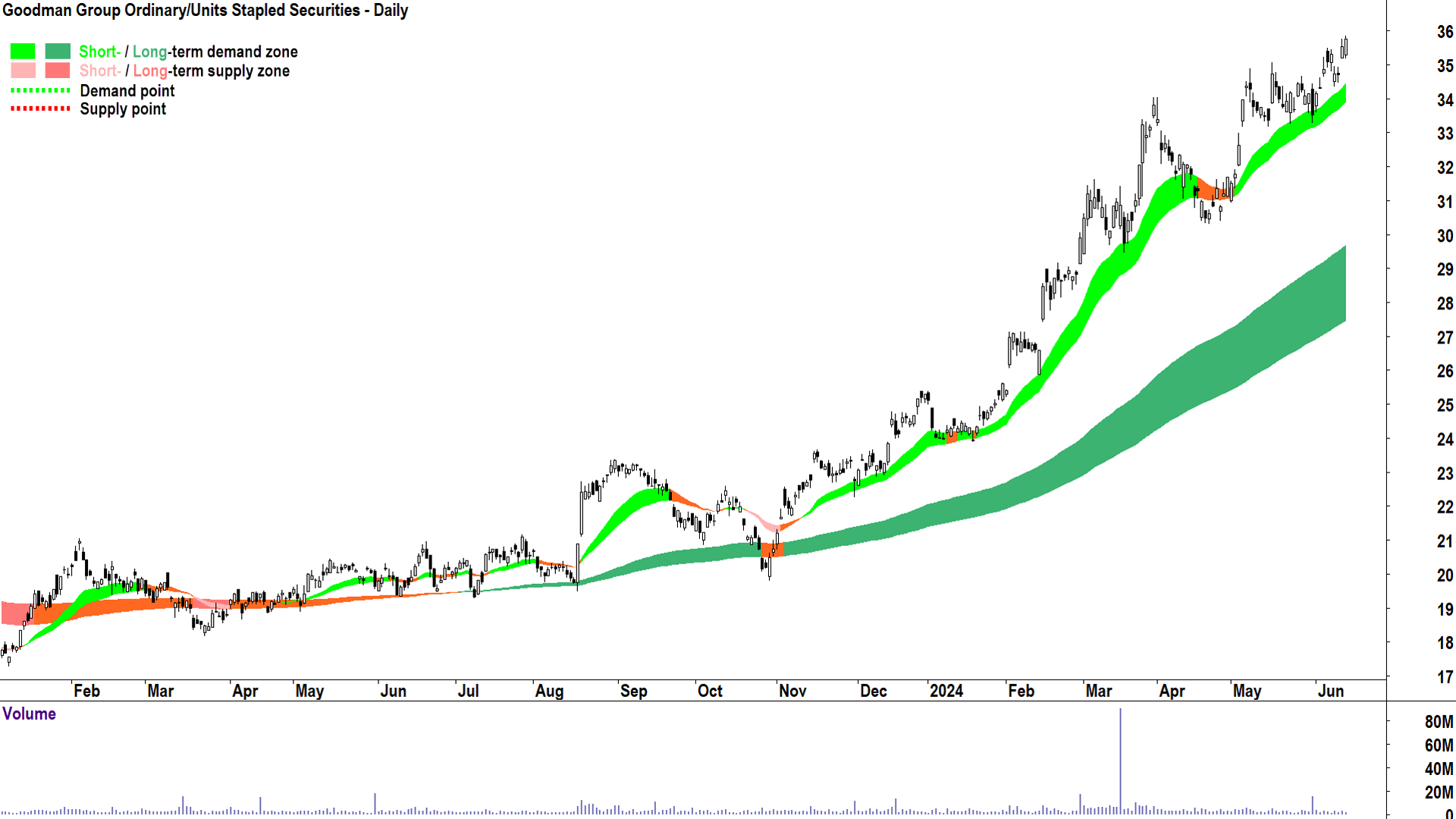Click the 17 price level on the price axis
Image resolution: width=1456 pixels, height=819 pixels.
point(1445,676)
